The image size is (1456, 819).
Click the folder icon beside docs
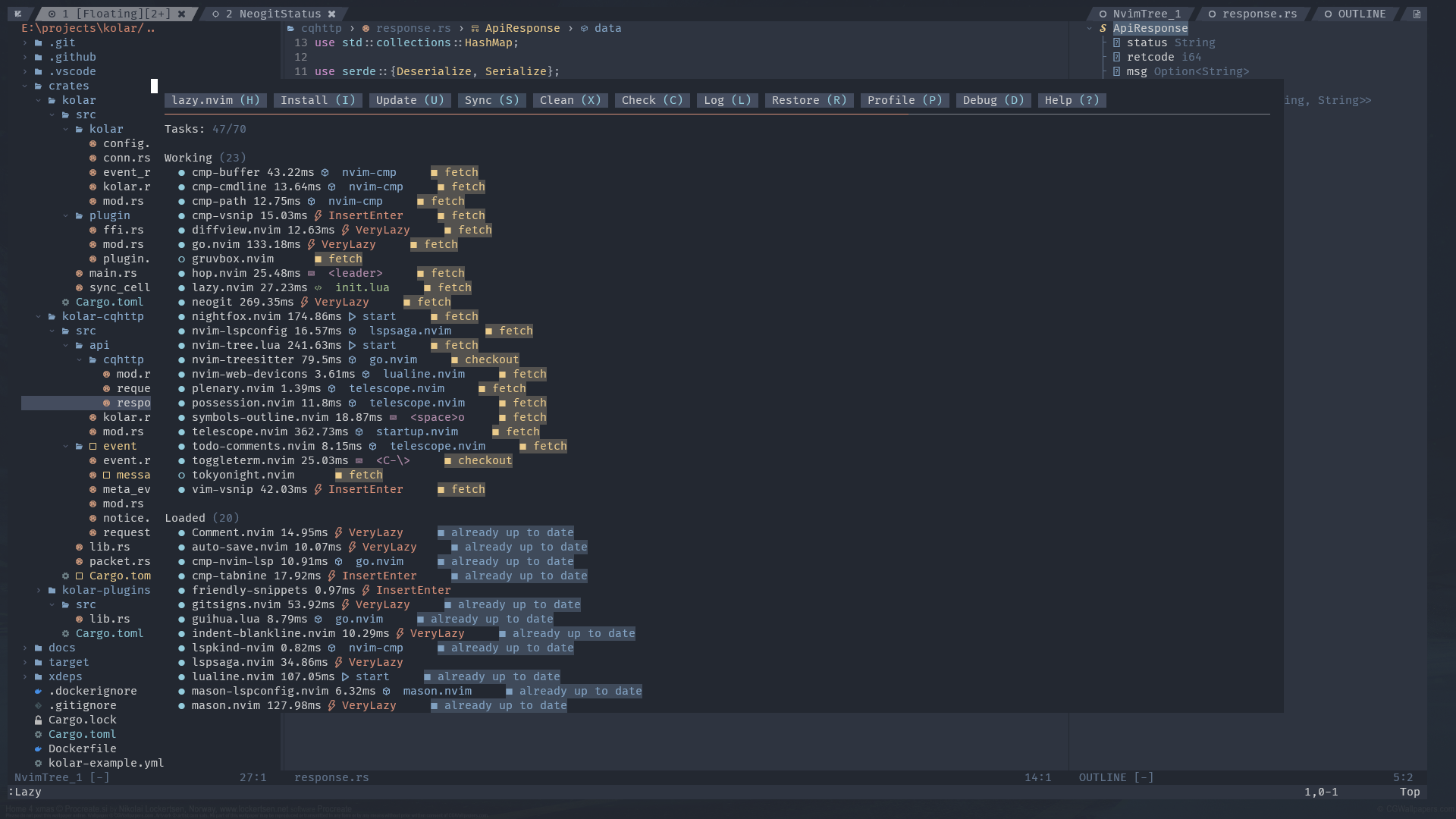pyautogui.click(x=38, y=648)
